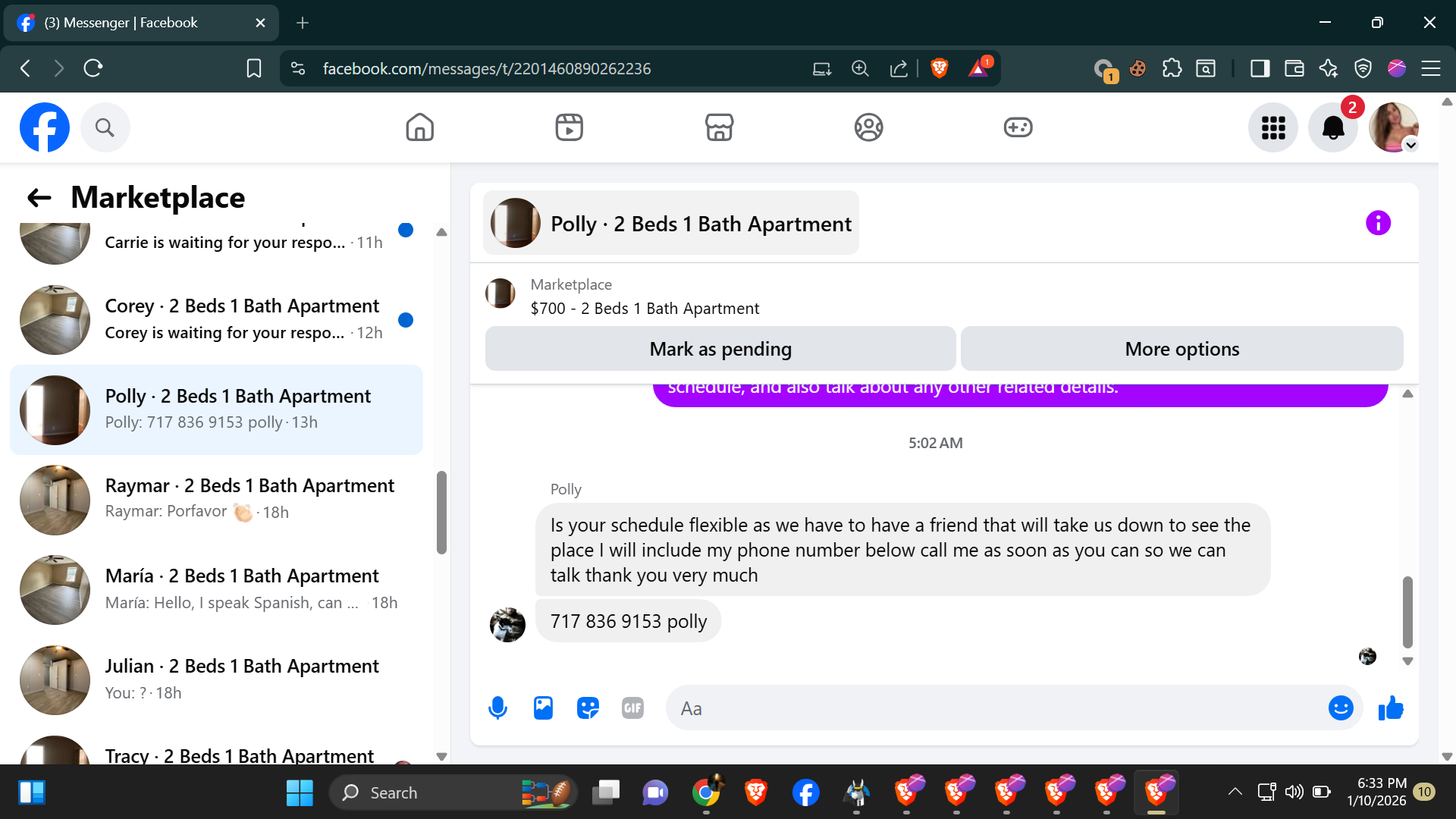Mark the apartment listing as pending
The height and width of the screenshot is (819, 1456).
720,349
